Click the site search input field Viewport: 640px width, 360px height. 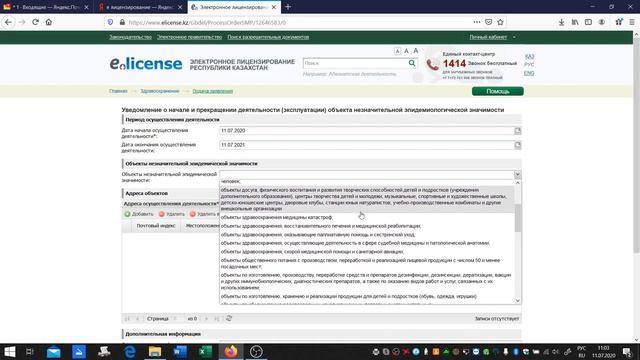point(355,63)
